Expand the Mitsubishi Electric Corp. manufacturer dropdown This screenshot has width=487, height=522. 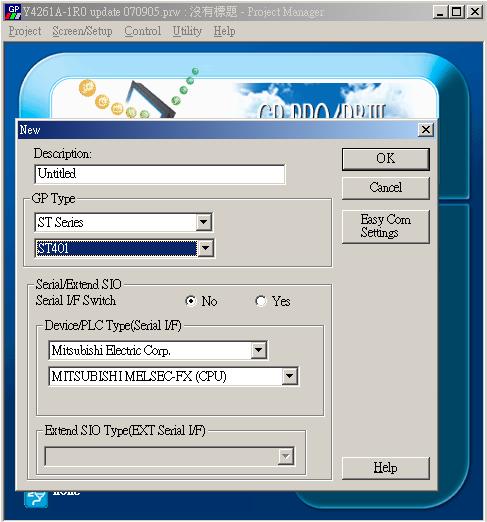click(x=259, y=350)
